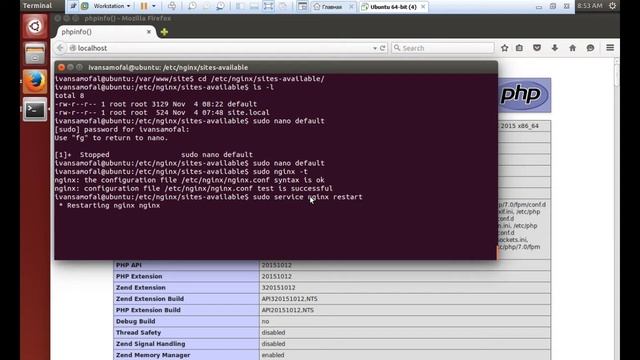Click the Zend Extension row label
Image resolution: width=640 pixels, height=360 pixels.
141,288
